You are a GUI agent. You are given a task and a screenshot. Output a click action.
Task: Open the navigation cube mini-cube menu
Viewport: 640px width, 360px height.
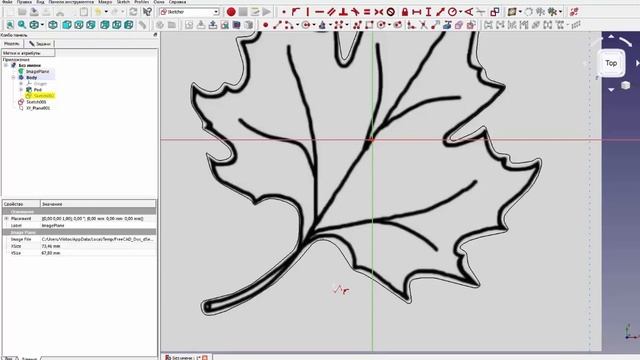click(x=625, y=85)
